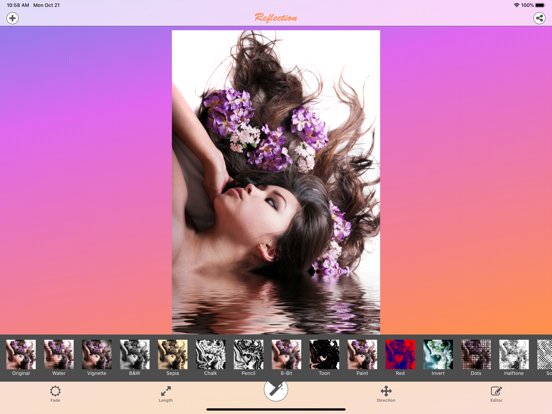Tap the add photo plus icon
The width and height of the screenshot is (552, 414).
tap(12, 18)
